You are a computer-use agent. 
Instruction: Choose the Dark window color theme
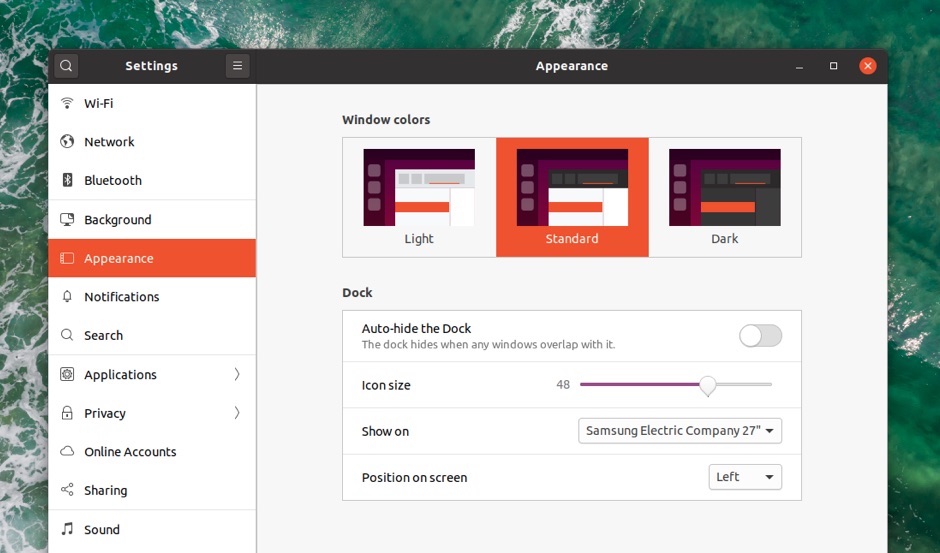[724, 197]
